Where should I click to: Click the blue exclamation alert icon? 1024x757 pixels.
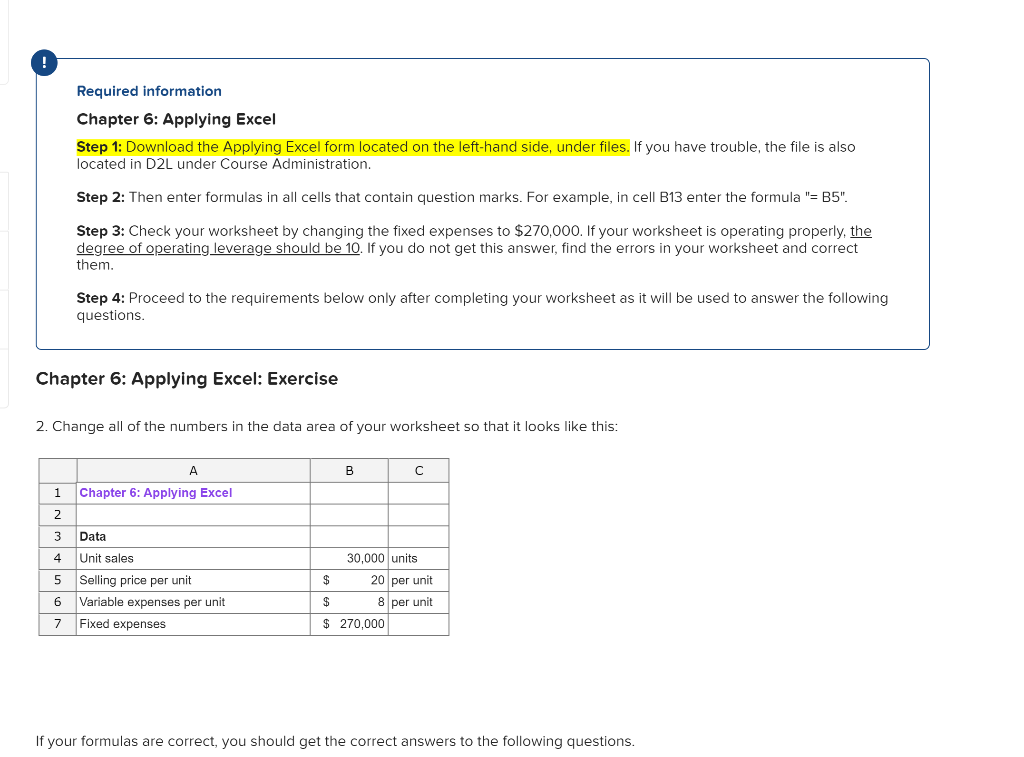click(44, 61)
